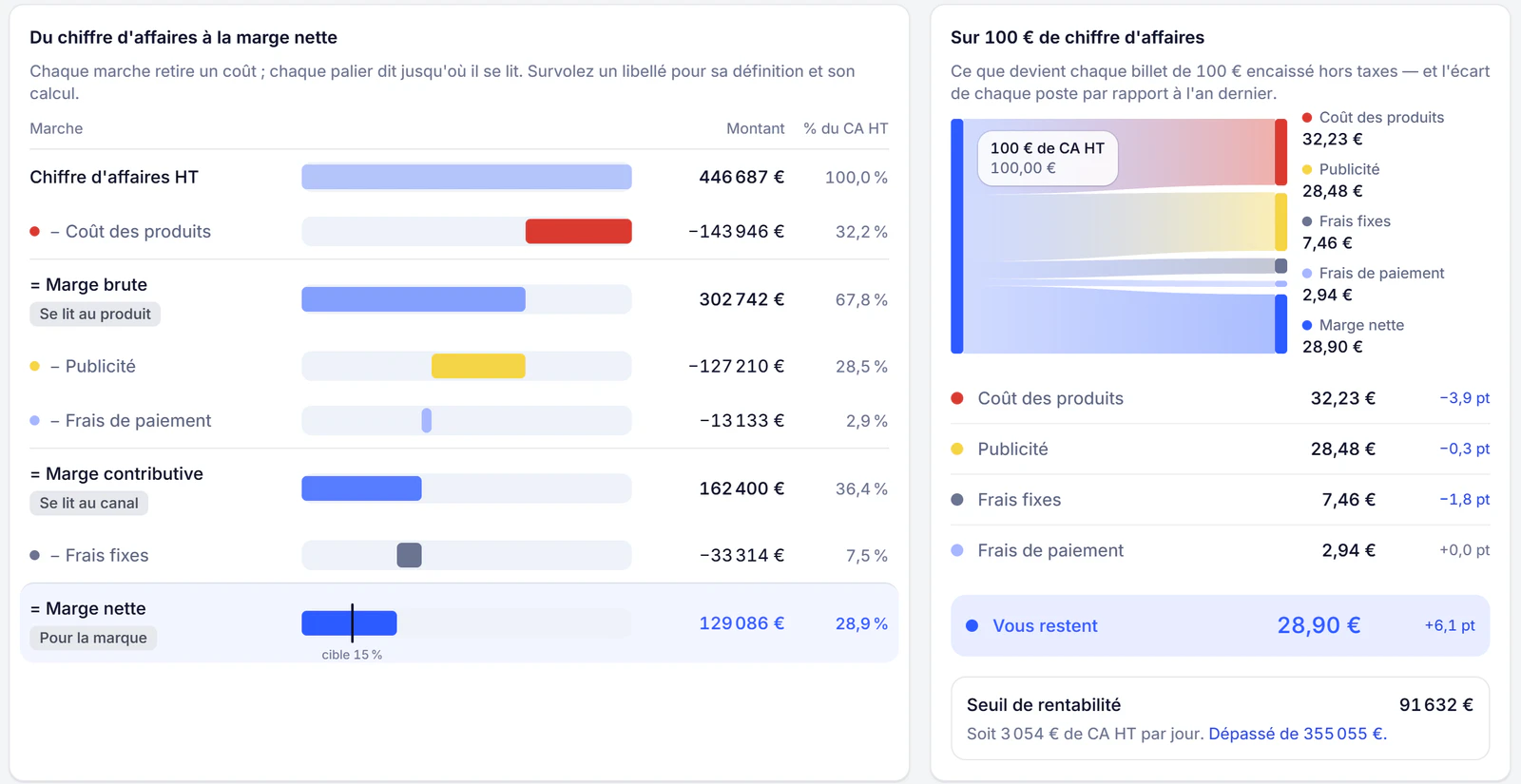The height and width of the screenshot is (784, 1521).
Task: Click the 'Vous restent' summary label
Action: (x=1045, y=625)
